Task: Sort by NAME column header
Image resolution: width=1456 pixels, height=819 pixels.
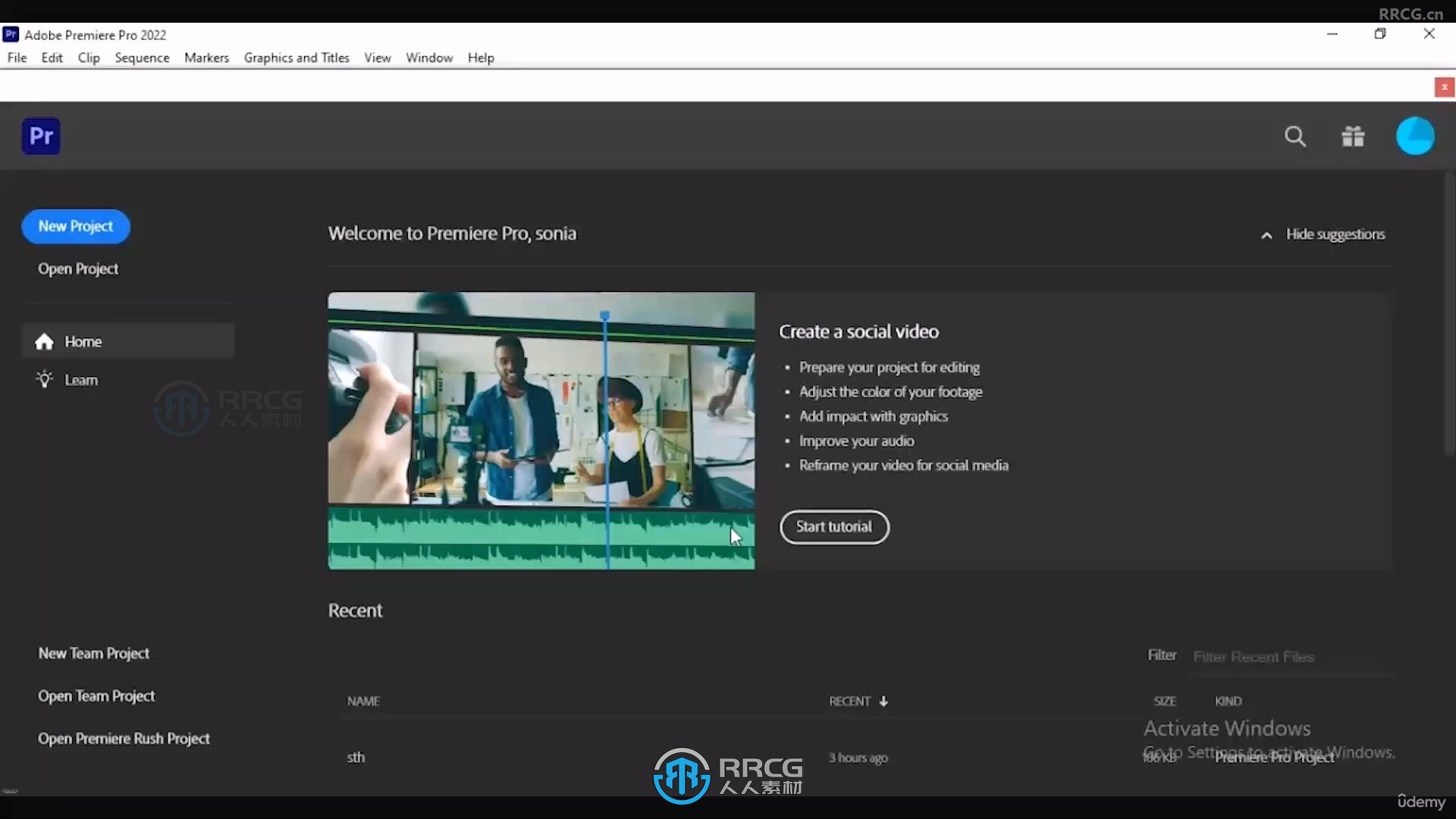Action: [363, 701]
